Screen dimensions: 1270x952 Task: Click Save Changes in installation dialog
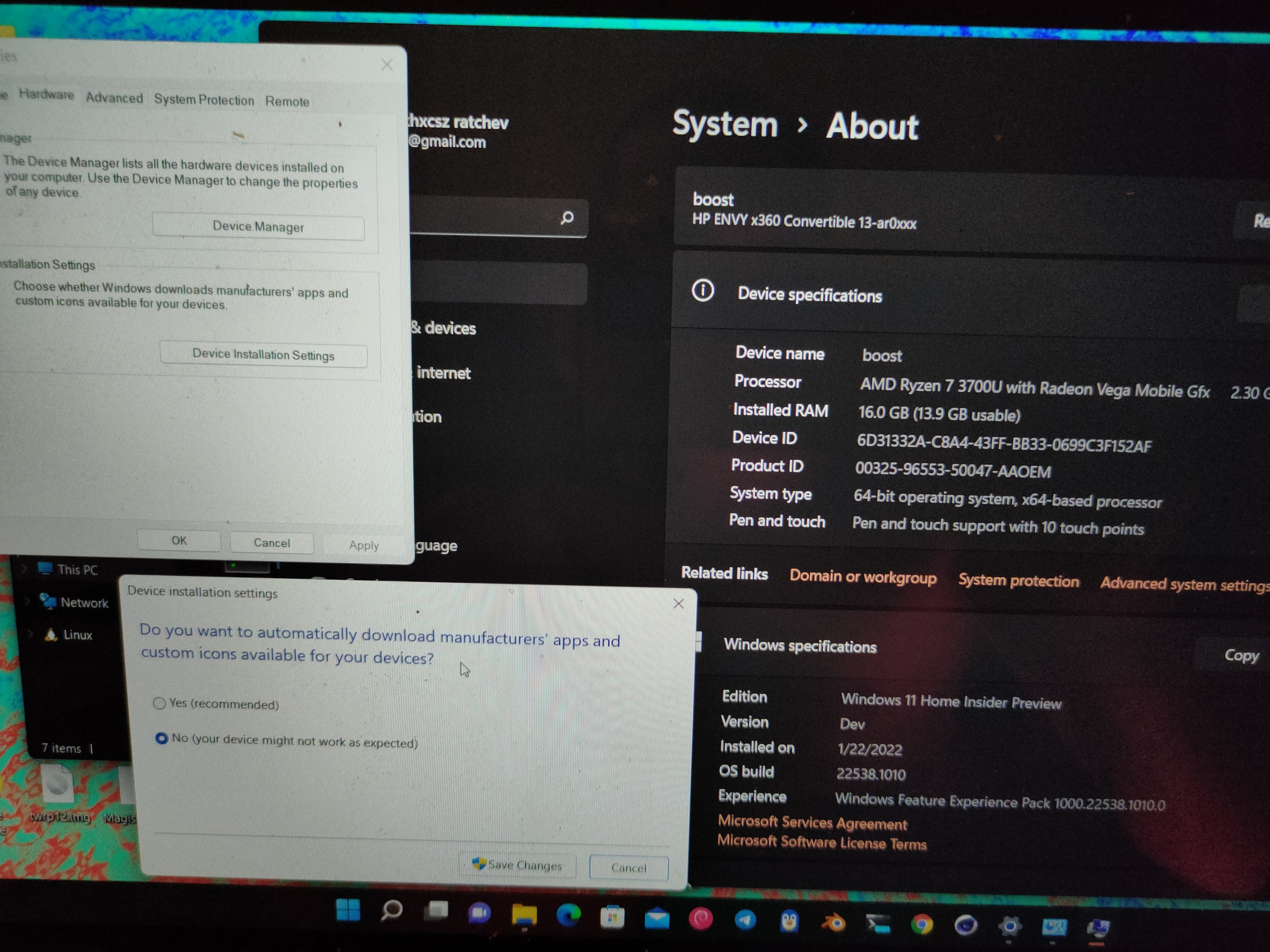click(x=518, y=864)
